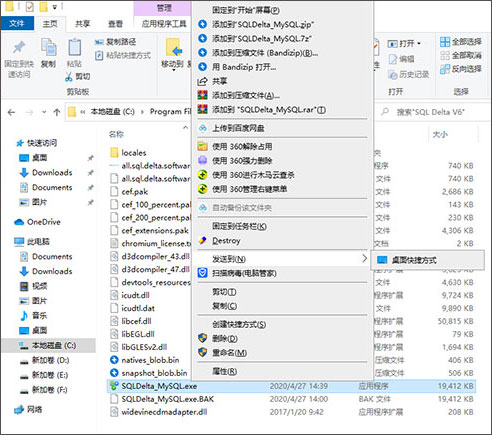The width and height of the screenshot is (492, 435).
Task: Click the search box for SQL Delta V6
Action: pyautogui.click(x=433, y=112)
